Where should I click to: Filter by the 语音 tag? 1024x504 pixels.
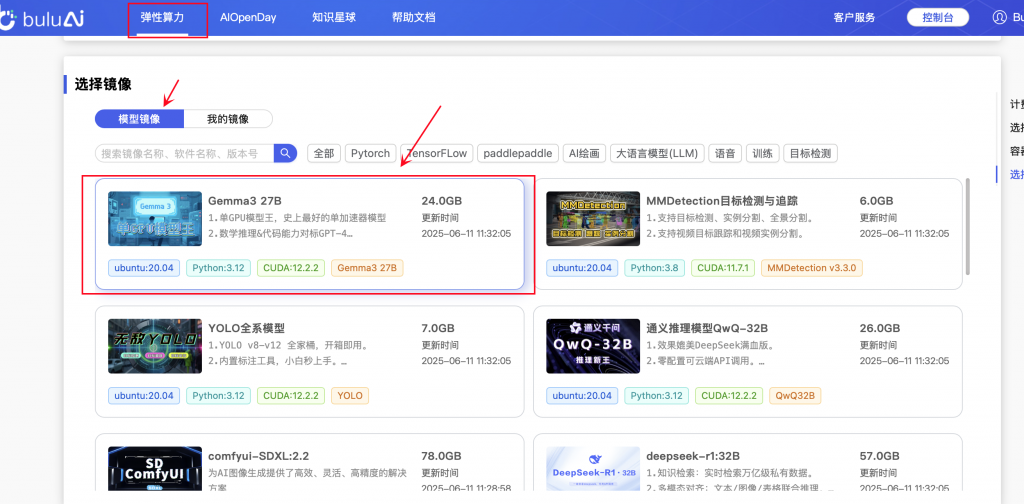coord(725,153)
